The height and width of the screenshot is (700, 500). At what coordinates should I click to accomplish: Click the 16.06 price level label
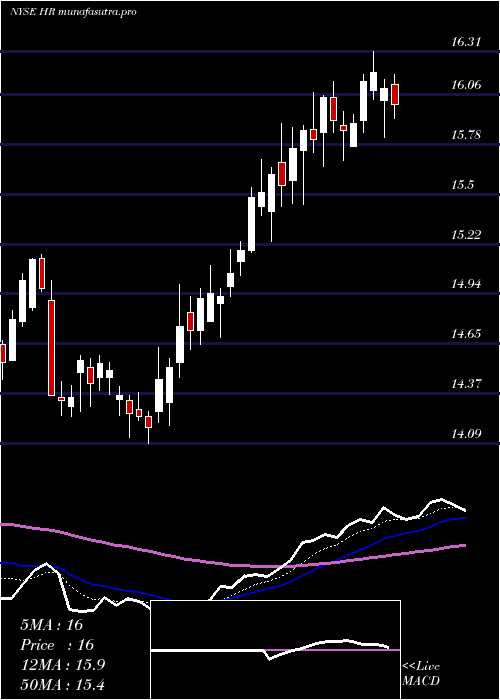point(466,85)
